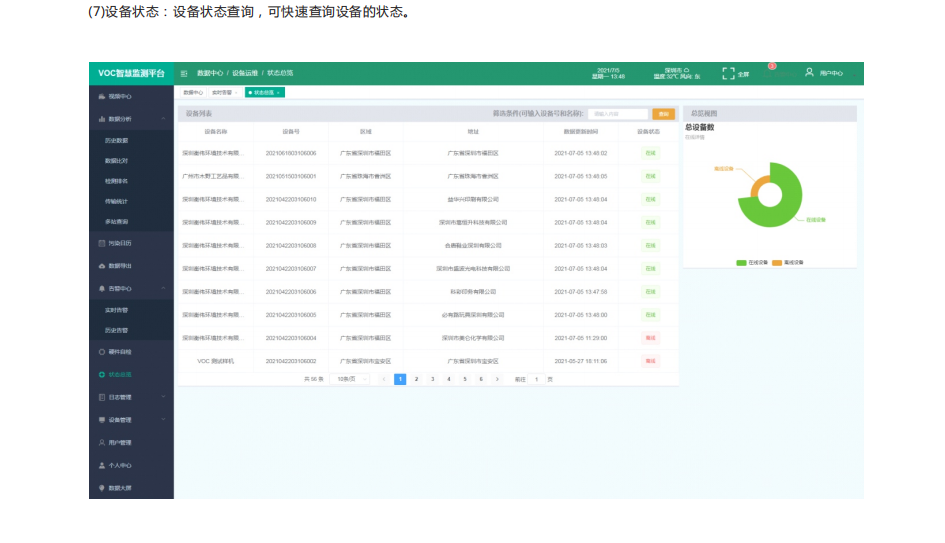Viewport: 945px width, 543px height.
Task: Click timestamp 2021-05-27 18:11:06
Action: [x=581, y=362]
